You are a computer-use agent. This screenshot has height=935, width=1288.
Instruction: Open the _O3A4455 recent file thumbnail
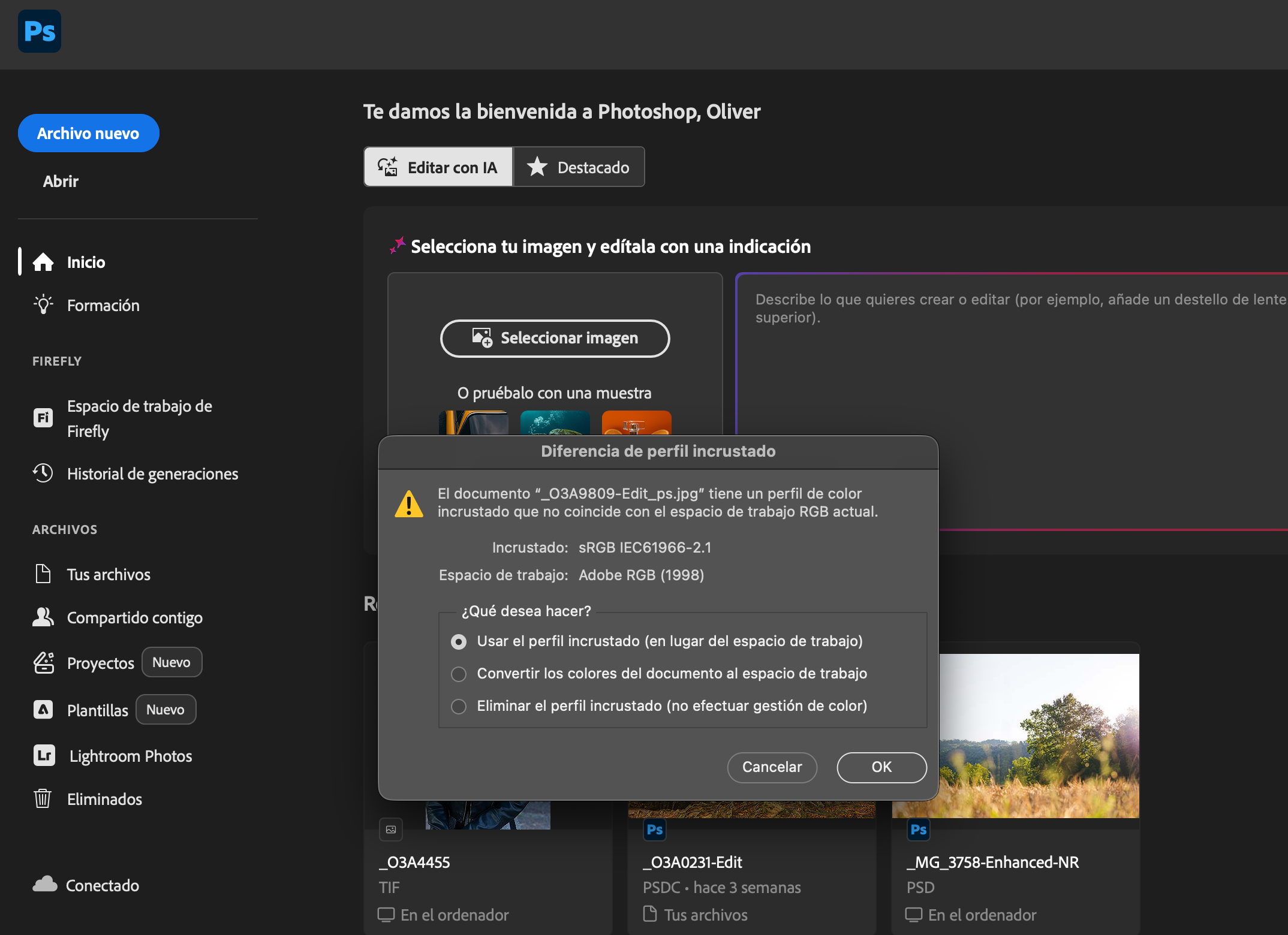[488, 815]
